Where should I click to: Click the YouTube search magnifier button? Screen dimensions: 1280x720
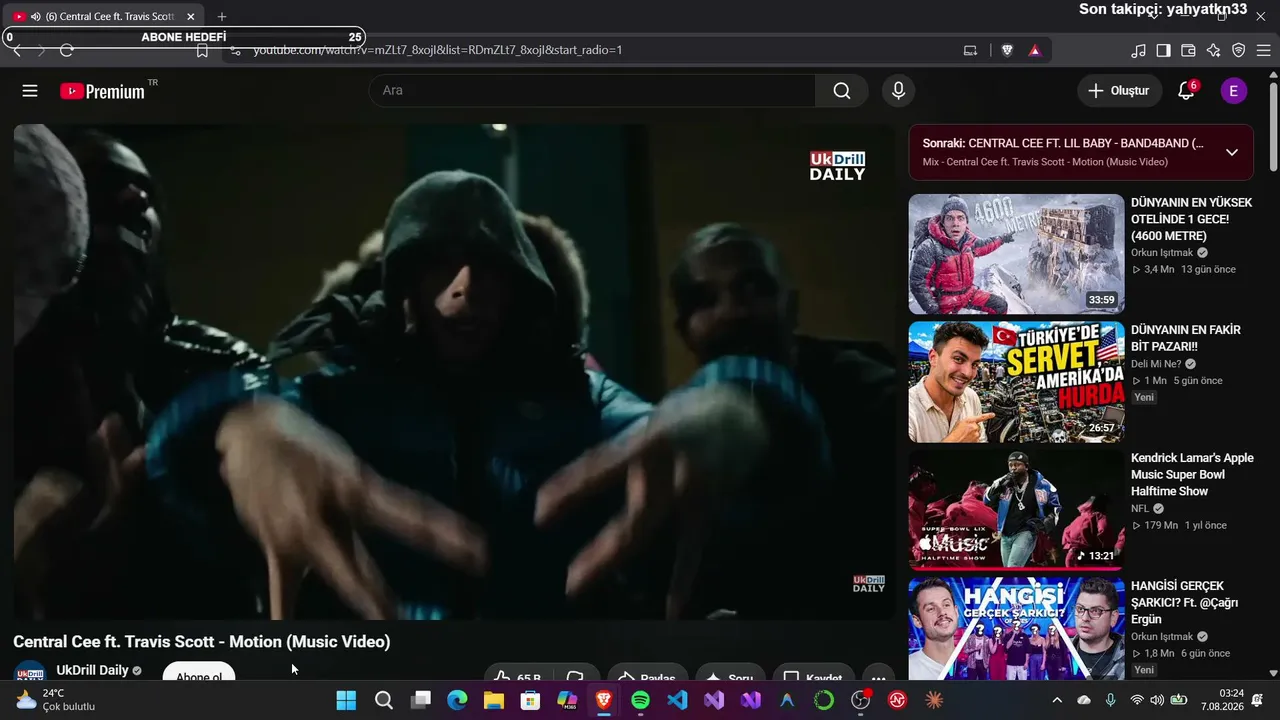(x=842, y=91)
